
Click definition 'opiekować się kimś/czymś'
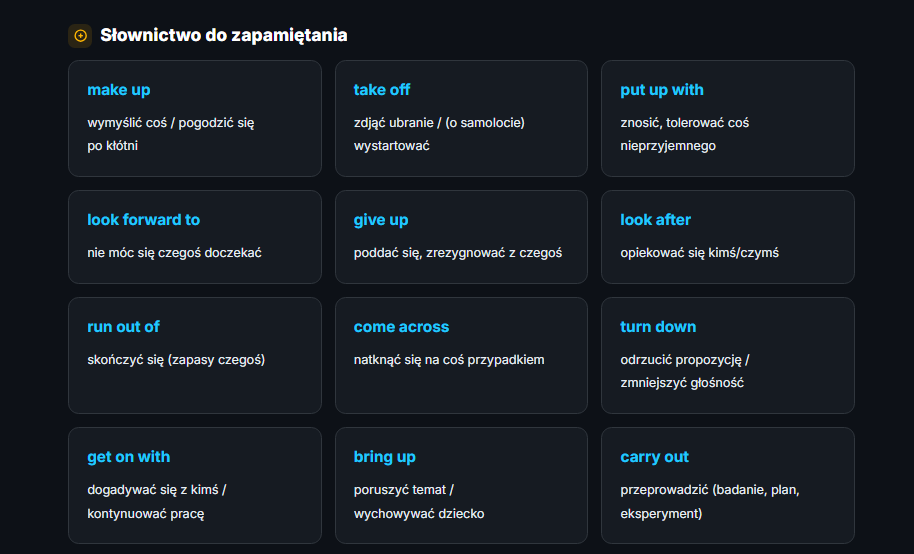[x=699, y=253]
